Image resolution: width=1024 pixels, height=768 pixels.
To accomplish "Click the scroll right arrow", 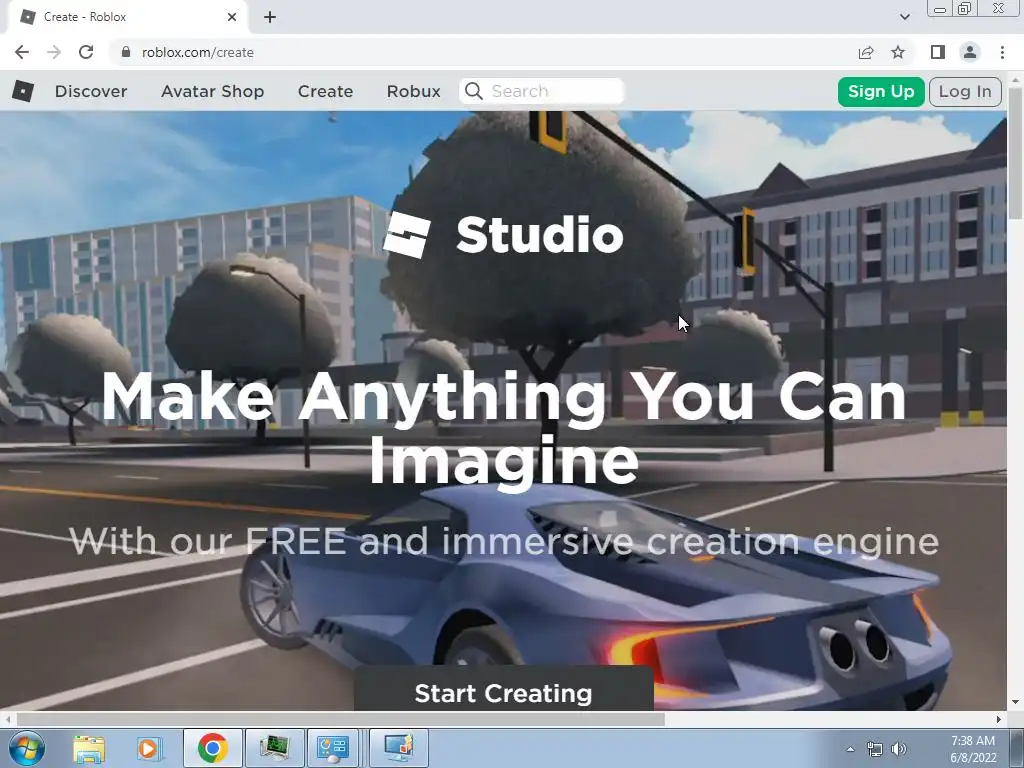I will point(999,719).
